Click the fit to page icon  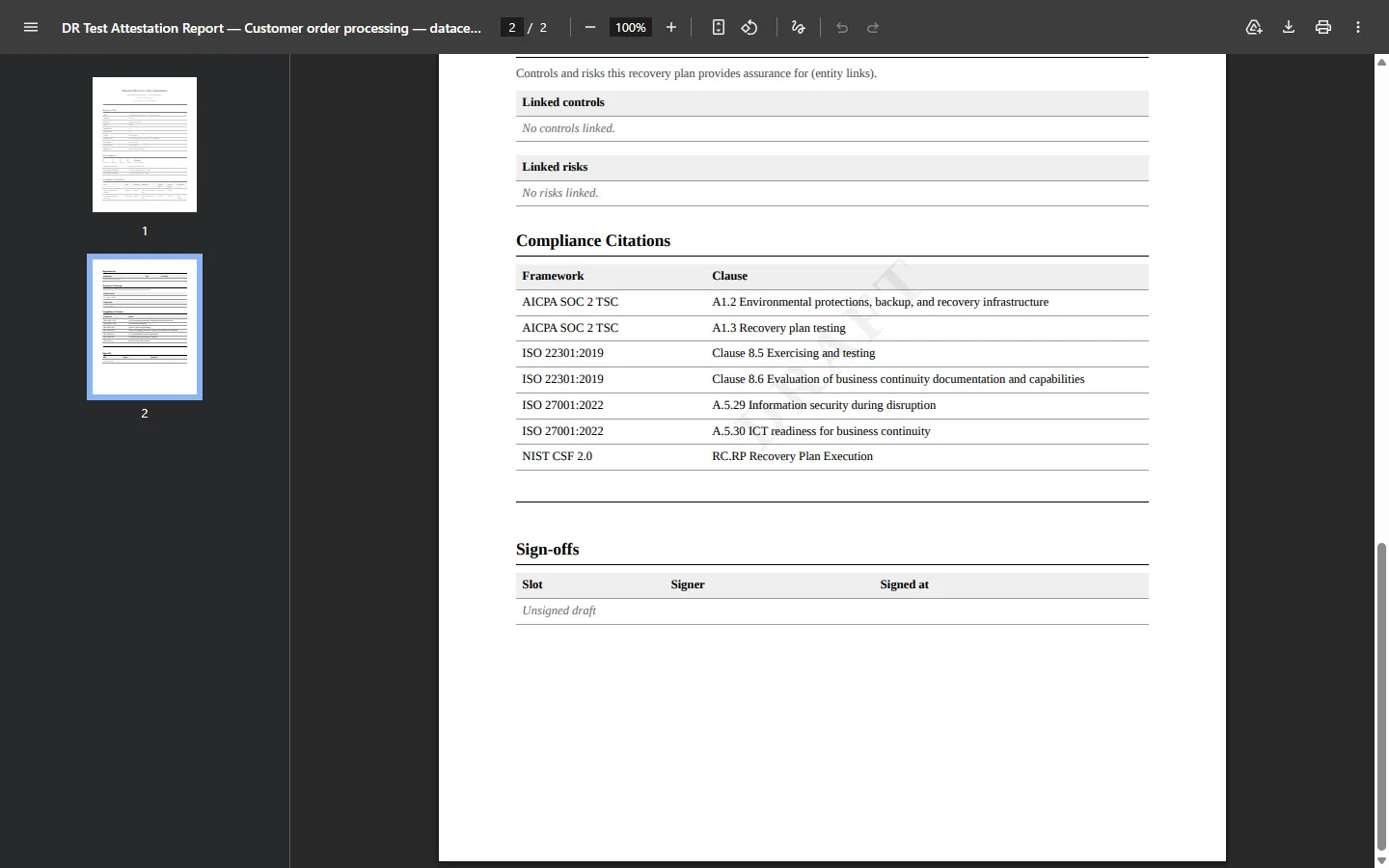pos(719,27)
